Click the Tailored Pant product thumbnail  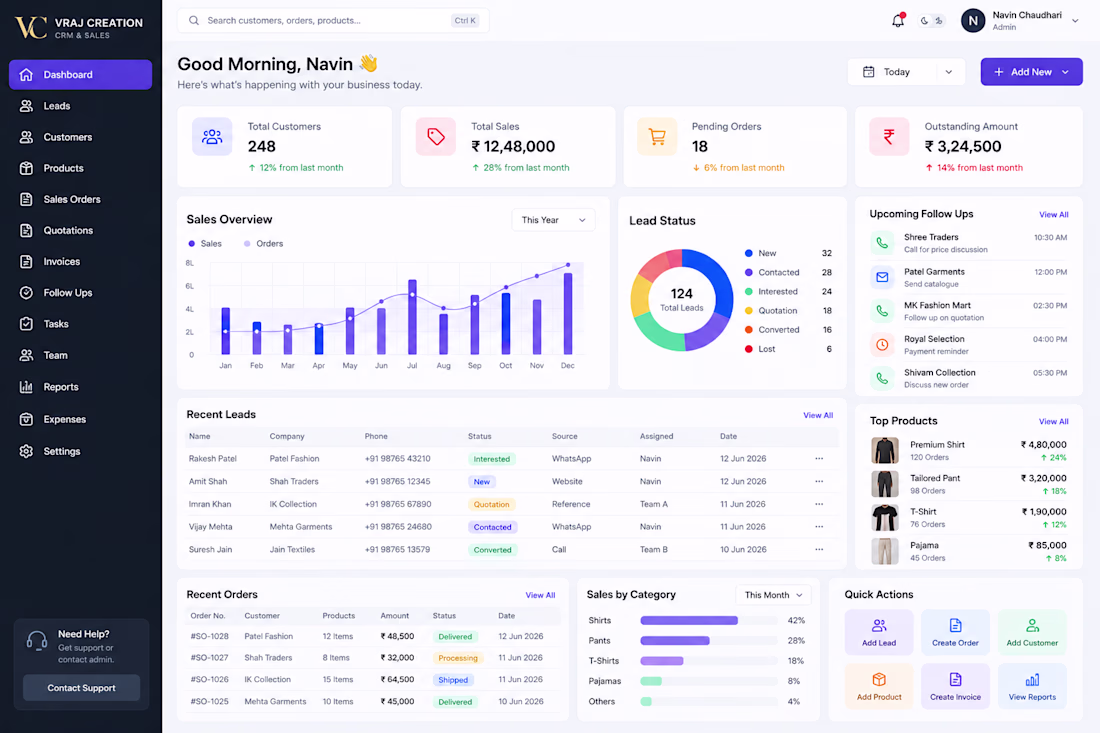pos(885,484)
